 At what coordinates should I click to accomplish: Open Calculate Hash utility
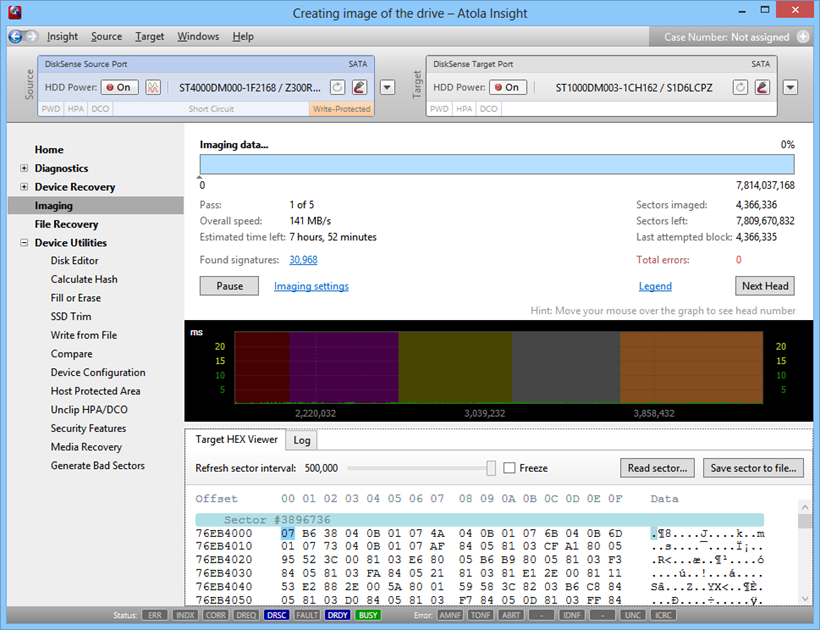84,279
